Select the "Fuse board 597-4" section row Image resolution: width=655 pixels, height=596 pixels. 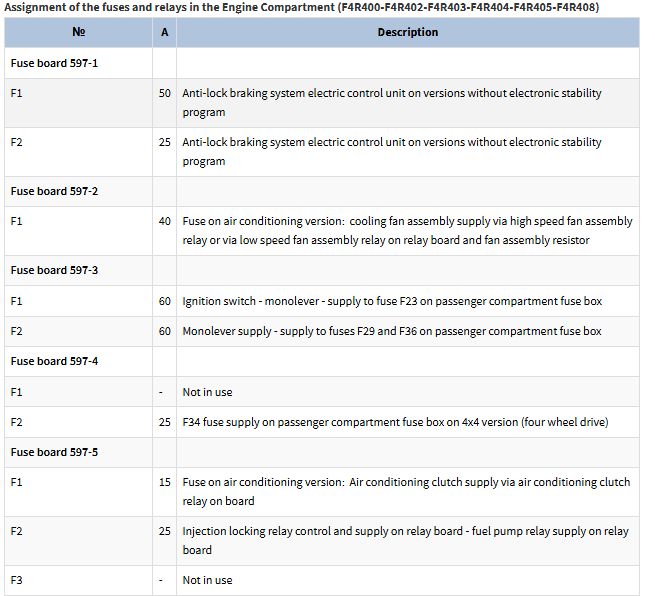pyautogui.click(x=54, y=361)
